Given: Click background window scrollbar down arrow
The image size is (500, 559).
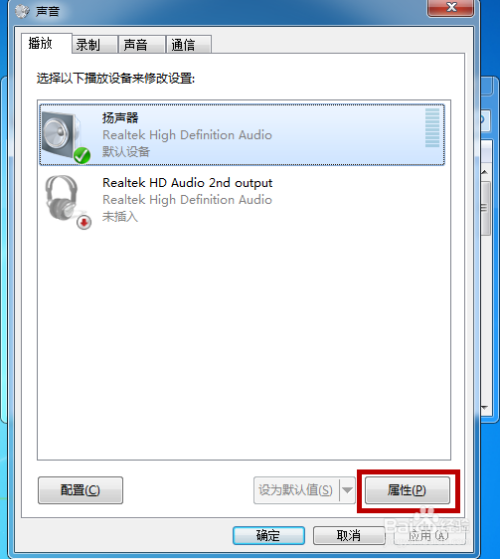Looking at the screenshot, I should pos(485,407).
